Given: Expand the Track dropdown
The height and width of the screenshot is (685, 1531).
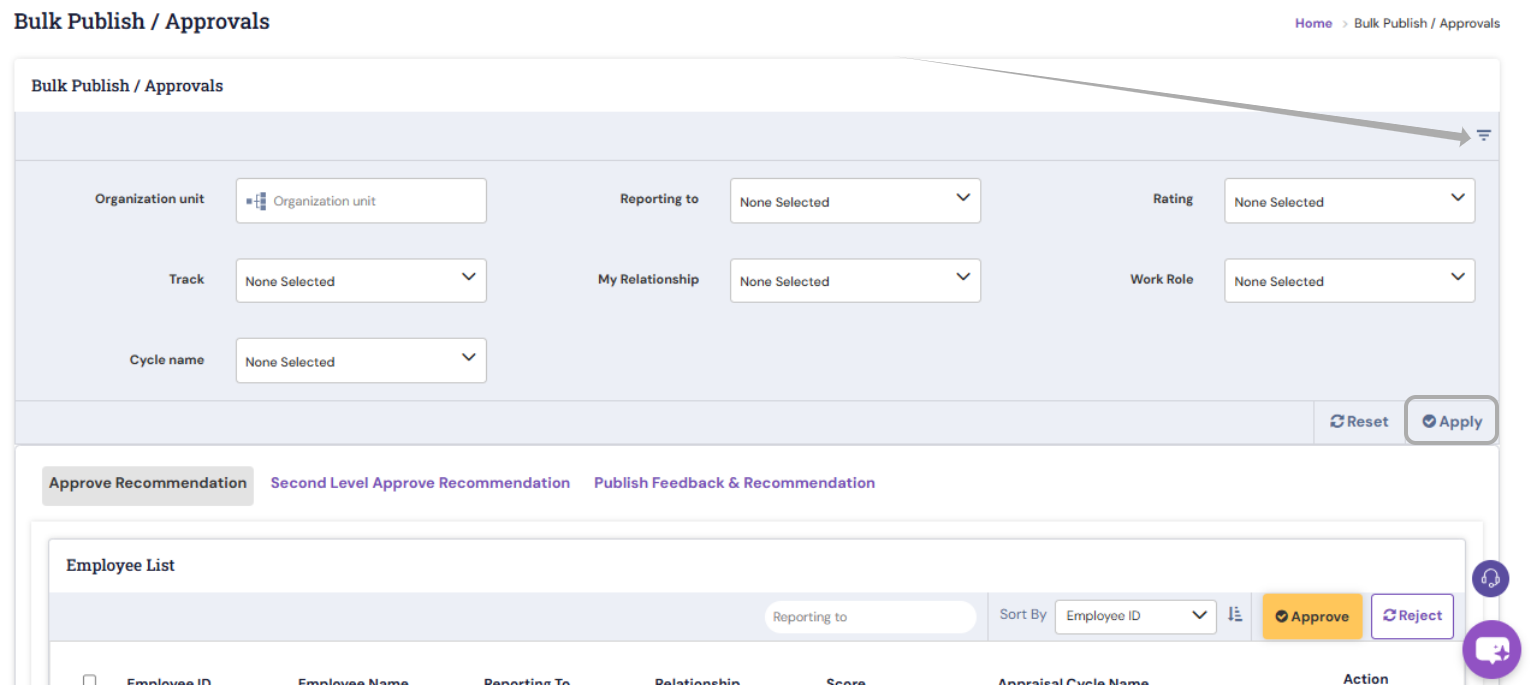Looking at the screenshot, I should coord(361,281).
